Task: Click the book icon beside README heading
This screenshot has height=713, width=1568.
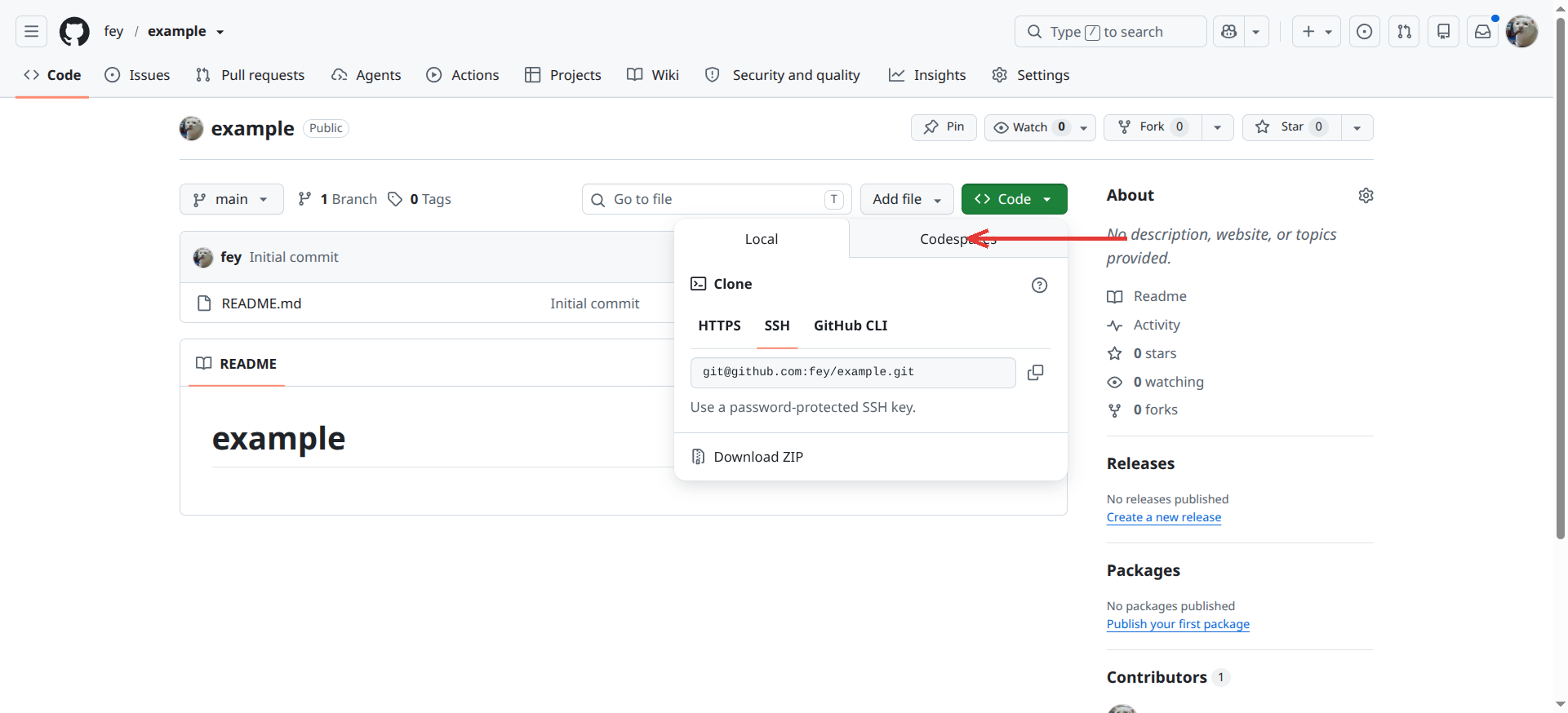Action: point(204,364)
